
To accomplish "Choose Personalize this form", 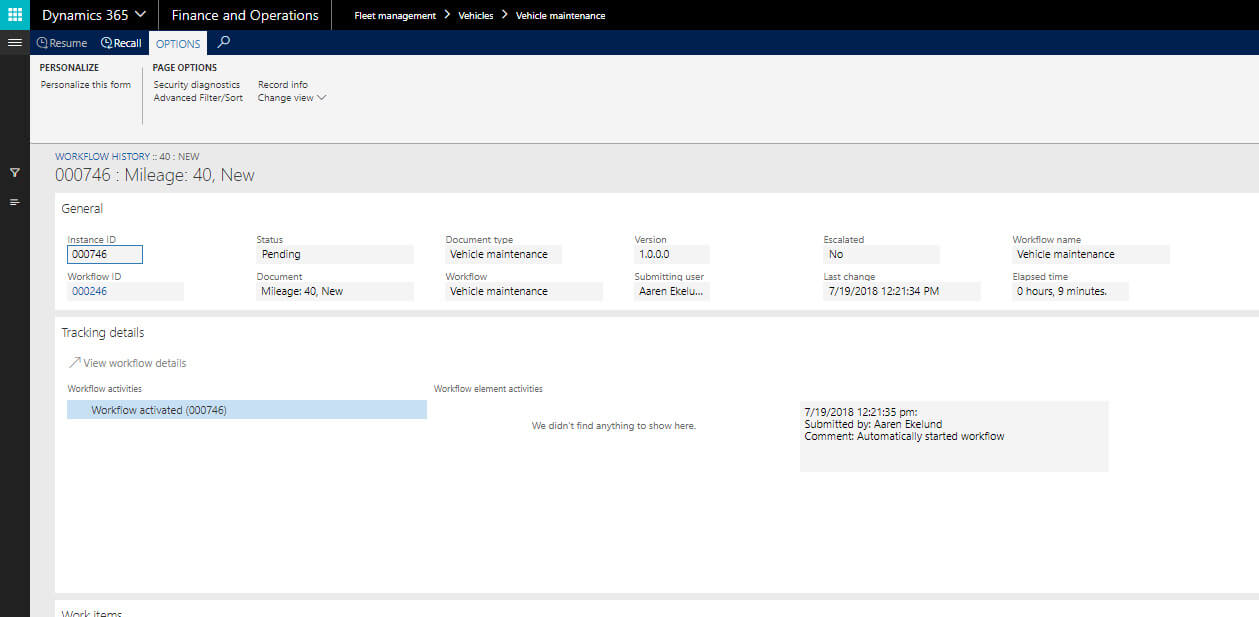I will [86, 85].
